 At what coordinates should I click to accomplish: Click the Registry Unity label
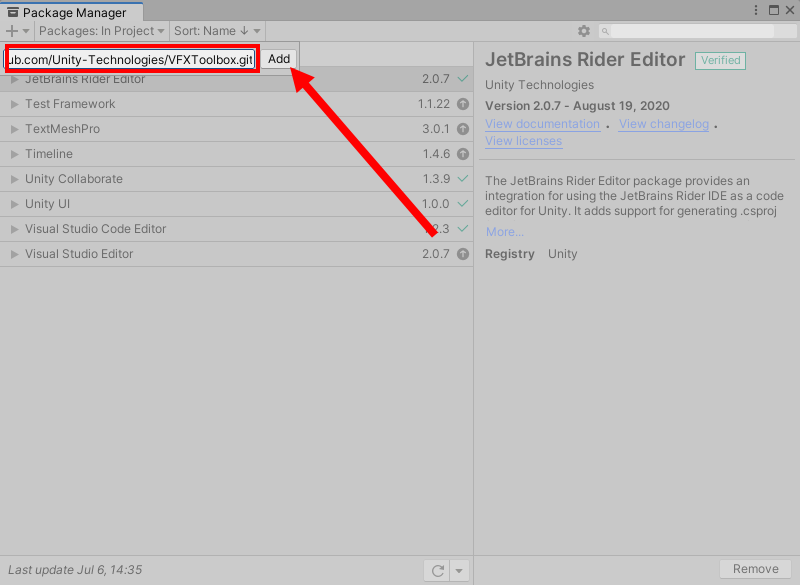click(x=531, y=254)
